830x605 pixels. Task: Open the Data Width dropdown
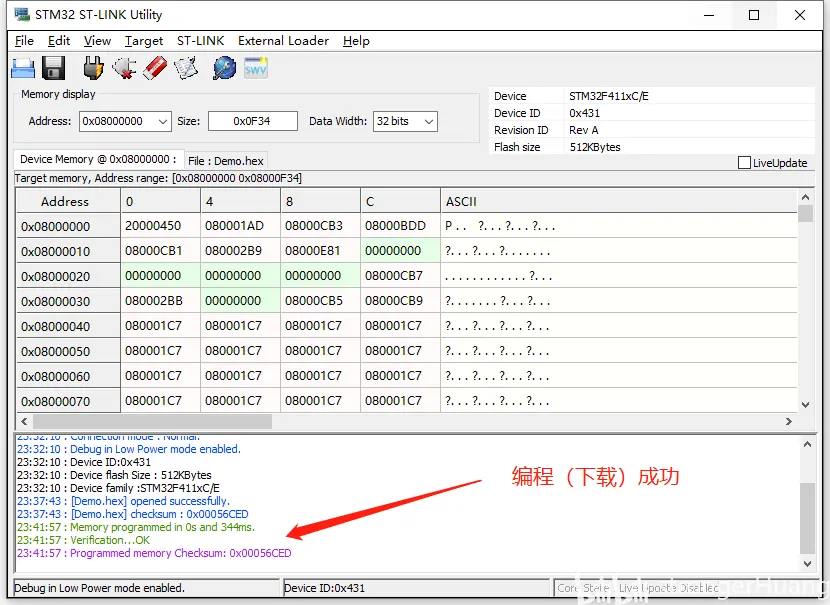click(x=429, y=121)
